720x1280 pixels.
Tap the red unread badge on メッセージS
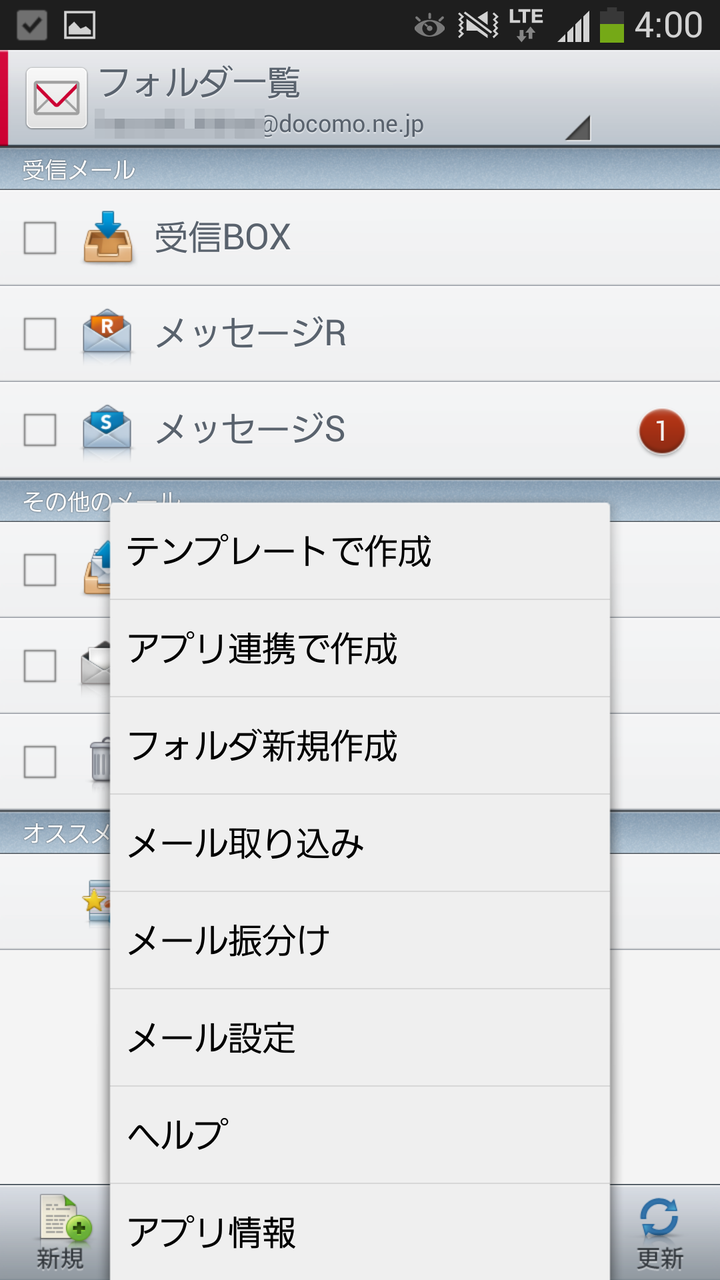click(x=661, y=432)
